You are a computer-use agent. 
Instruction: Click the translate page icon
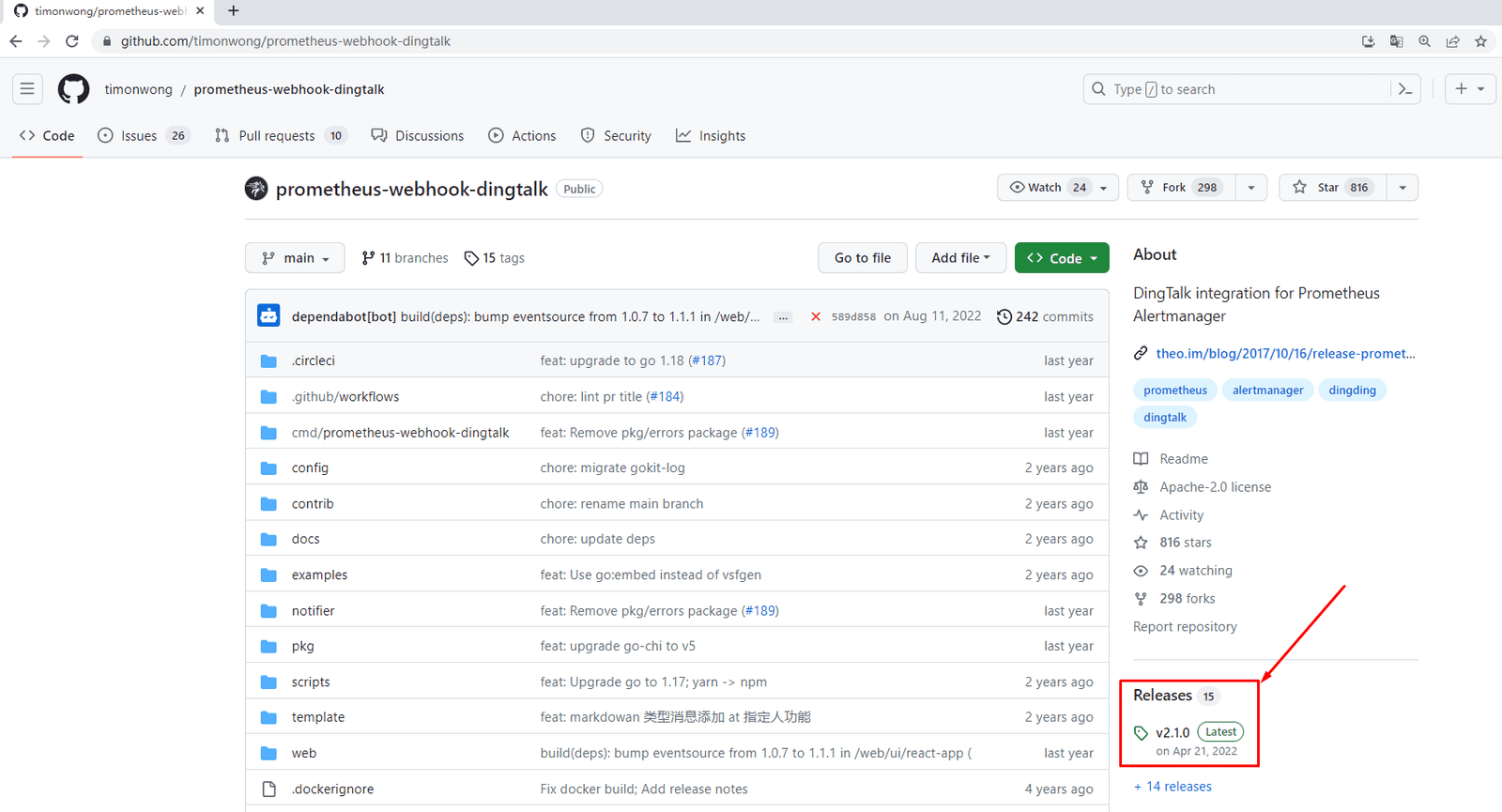pos(1397,41)
